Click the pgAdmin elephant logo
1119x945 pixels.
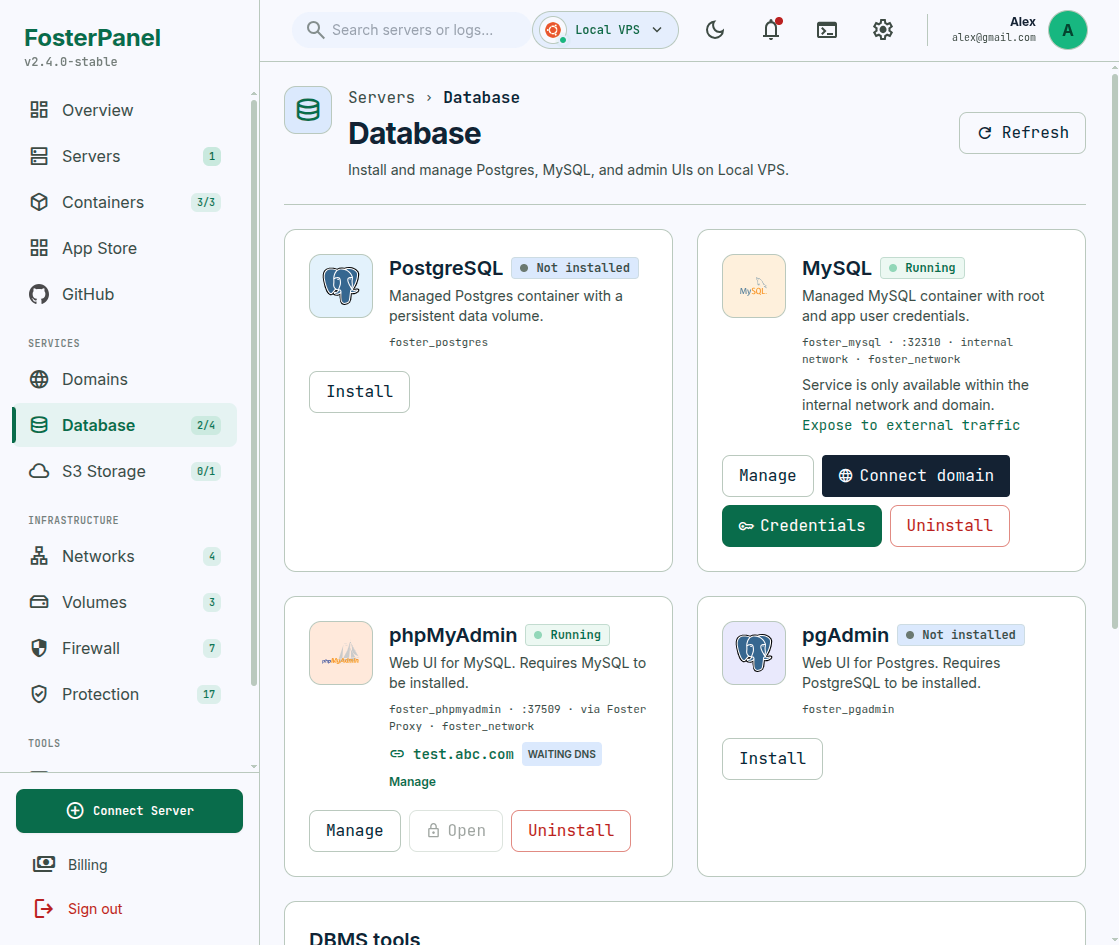tap(754, 653)
